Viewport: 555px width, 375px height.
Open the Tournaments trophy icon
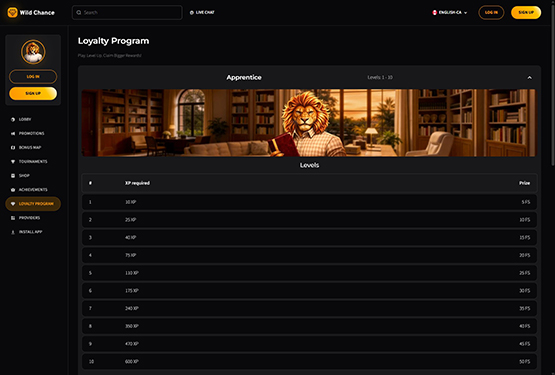point(13,161)
